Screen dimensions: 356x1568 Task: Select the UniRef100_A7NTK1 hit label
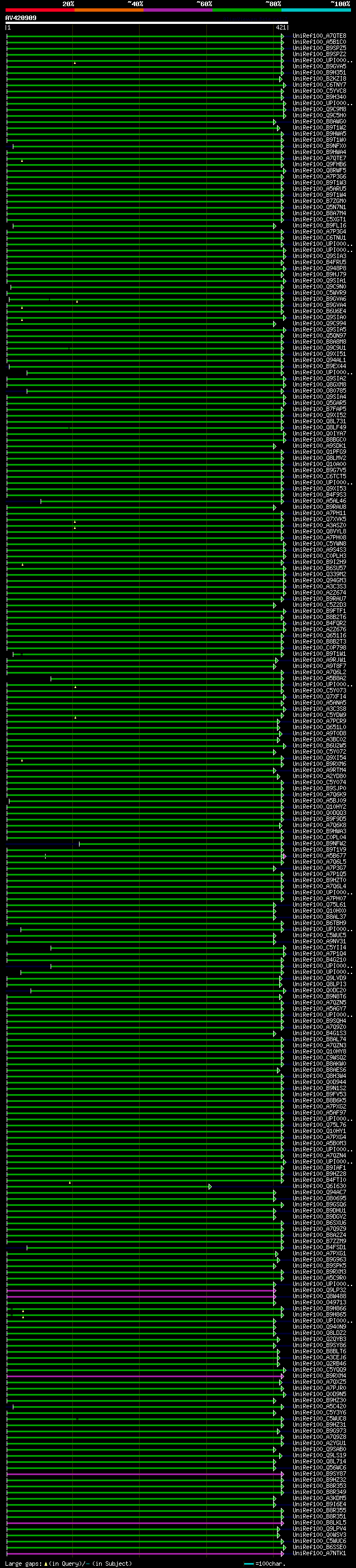(x=319, y=1554)
